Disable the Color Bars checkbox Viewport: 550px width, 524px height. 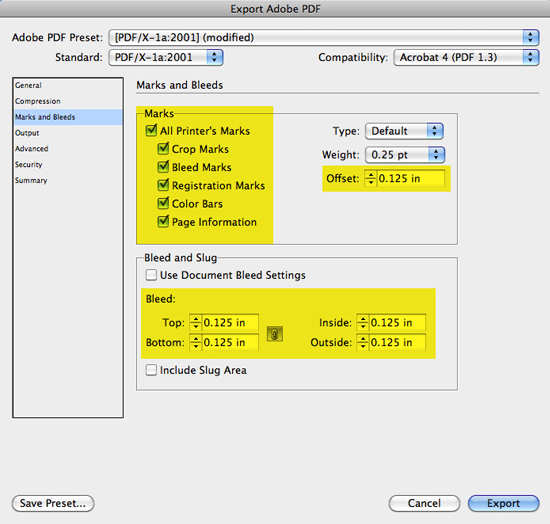pyautogui.click(x=163, y=203)
